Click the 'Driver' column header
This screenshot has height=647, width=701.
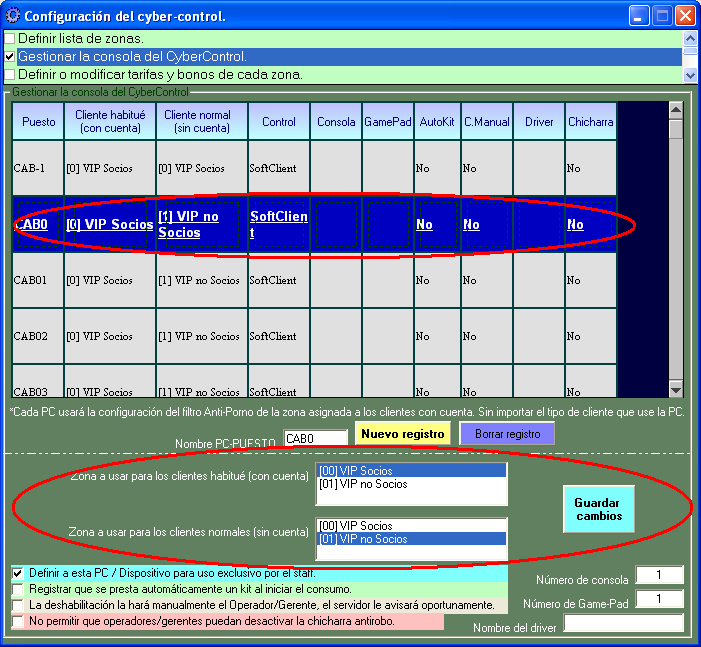(x=539, y=122)
